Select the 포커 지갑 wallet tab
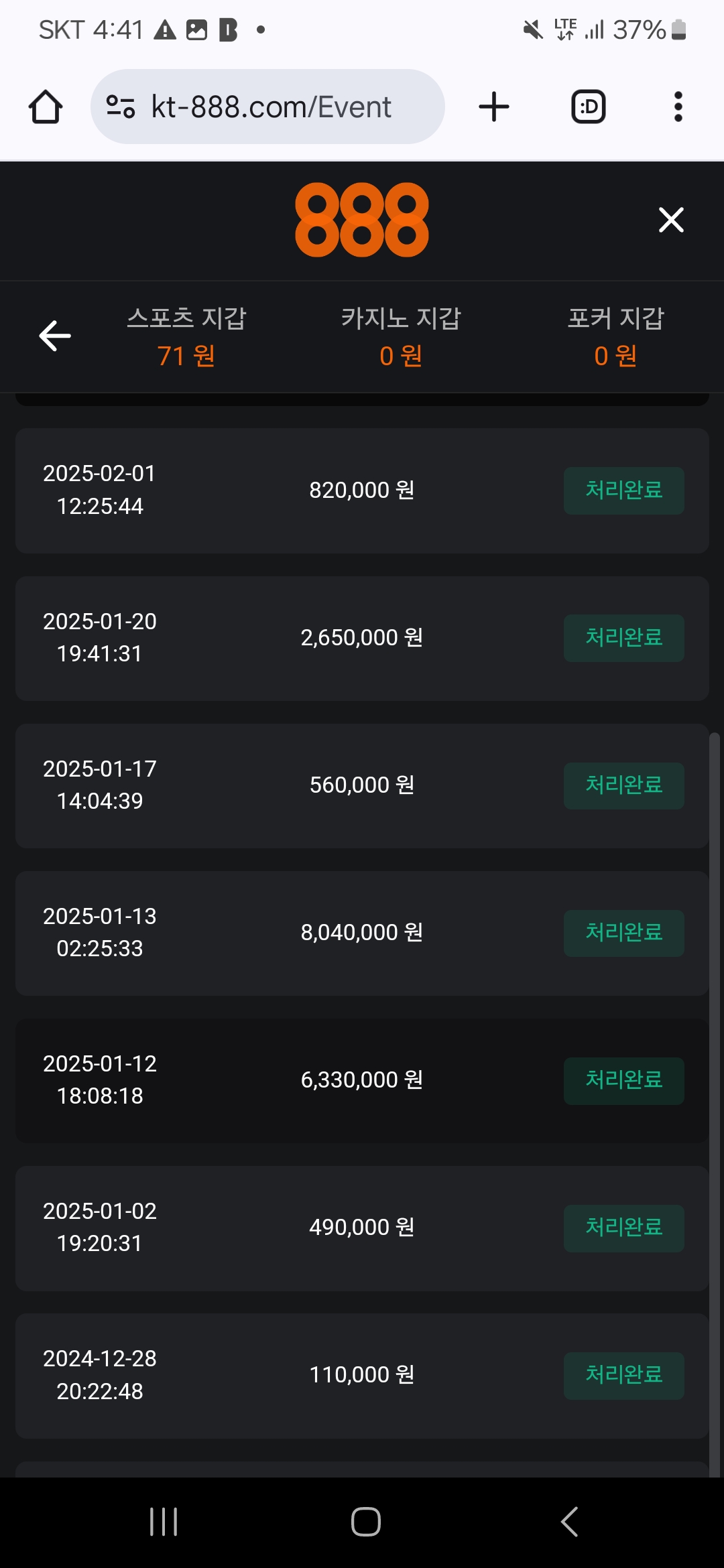Image resolution: width=724 pixels, height=1568 pixels. pos(615,336)
